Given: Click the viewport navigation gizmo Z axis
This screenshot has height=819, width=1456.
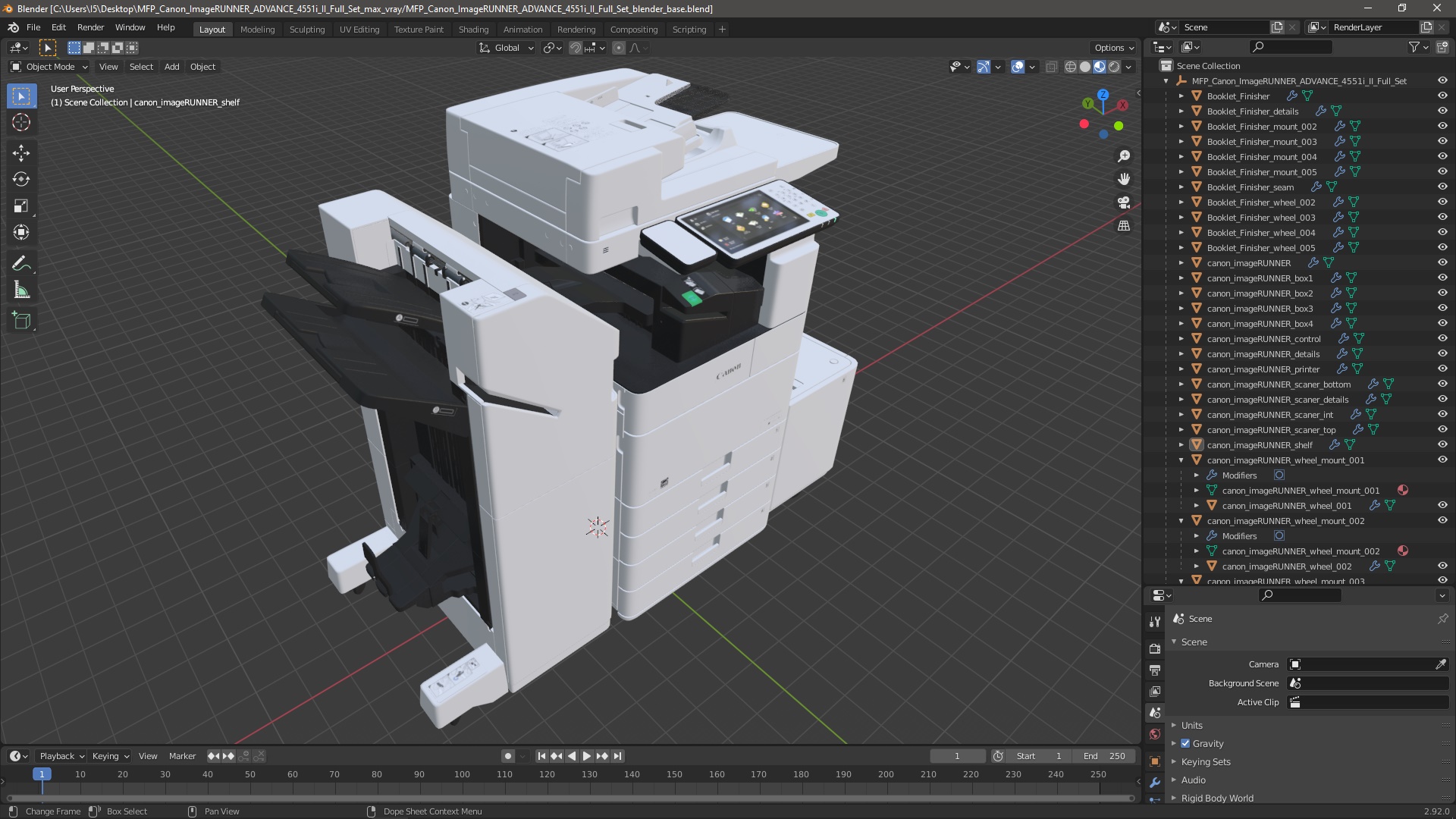Looking at the screenshot, I should click(1103, 95).
